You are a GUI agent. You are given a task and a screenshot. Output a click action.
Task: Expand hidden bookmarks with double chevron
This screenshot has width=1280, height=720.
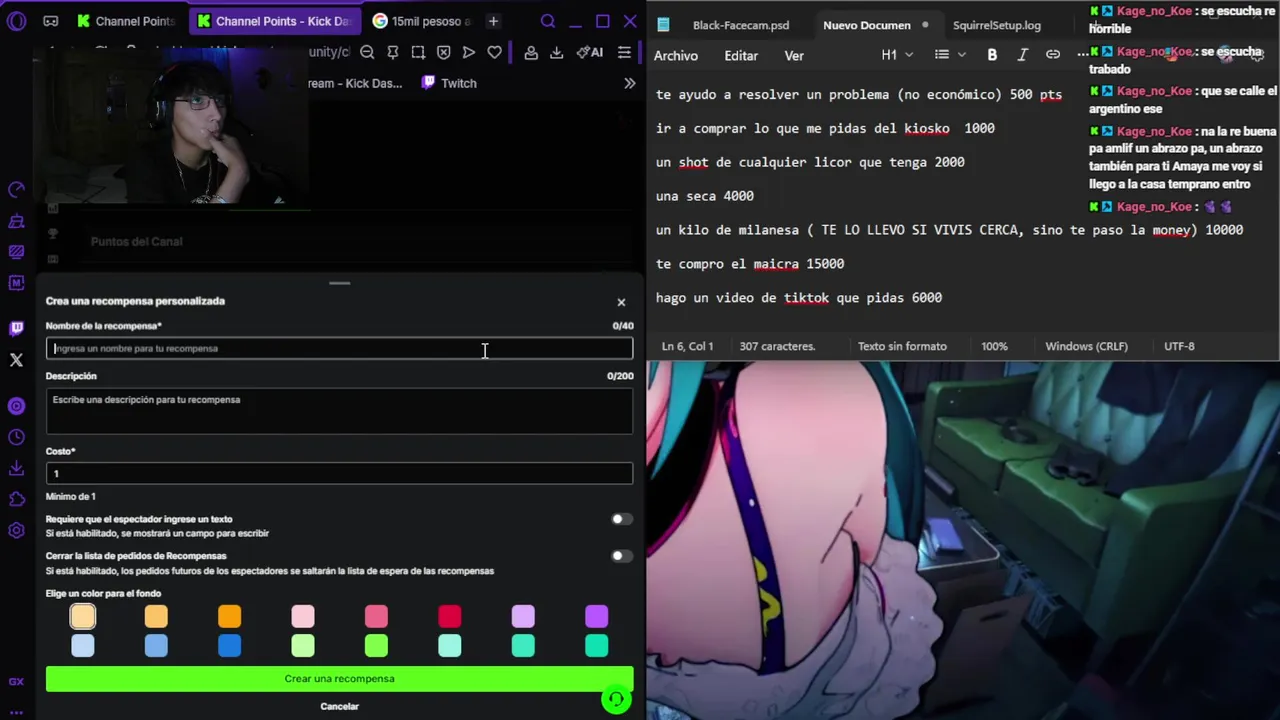(629, 83)
